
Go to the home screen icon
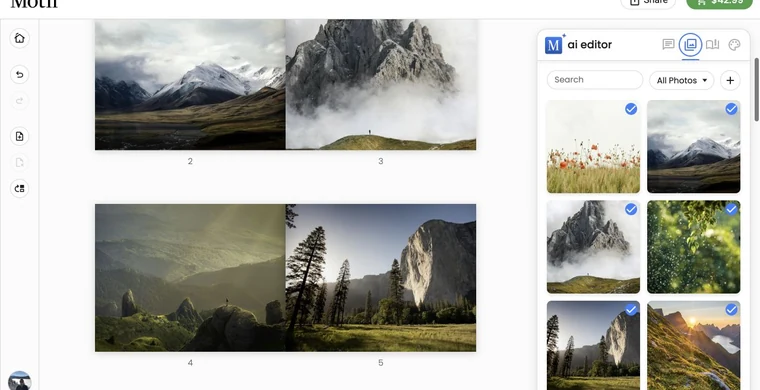pyautogui.click(x=19, y=38)
